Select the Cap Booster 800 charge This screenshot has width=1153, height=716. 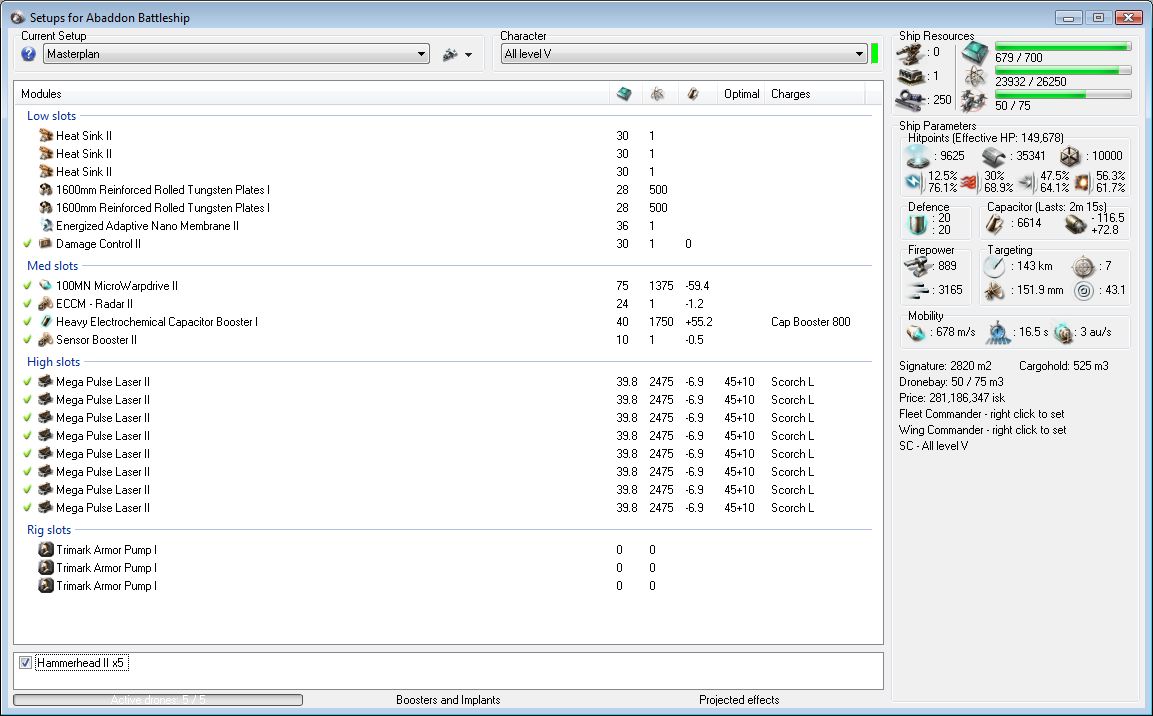(810, 322)
